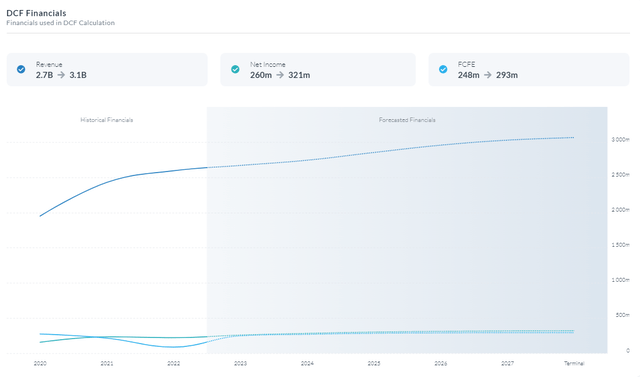This screenshot has height=377, width=640.
Task: Toggle the Net Income series checkmark
Action: [x=235, y=69]
